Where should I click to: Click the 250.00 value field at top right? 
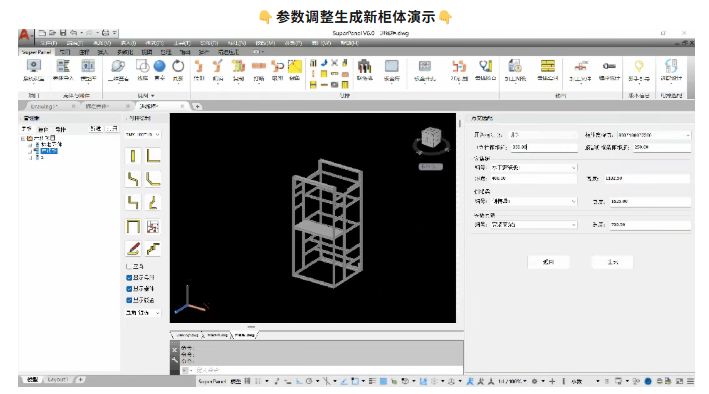click(x=662, y=147)
